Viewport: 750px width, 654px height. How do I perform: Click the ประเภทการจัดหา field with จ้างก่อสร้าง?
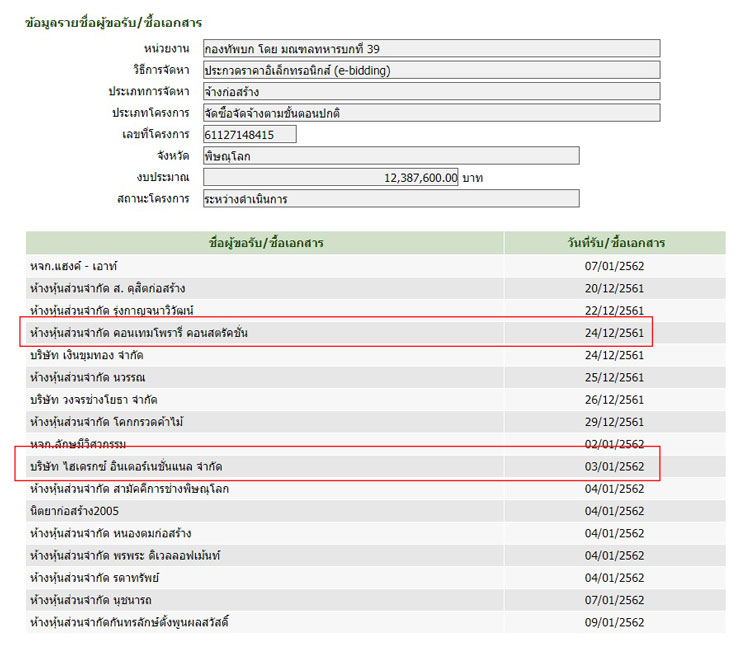tap(430, 91)
